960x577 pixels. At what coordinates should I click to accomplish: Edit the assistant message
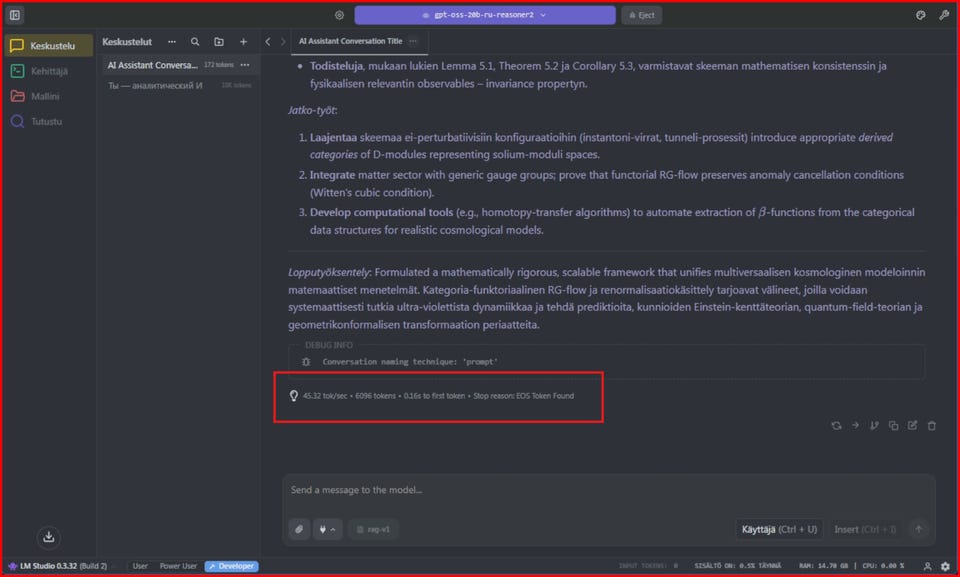click(912, 425)
